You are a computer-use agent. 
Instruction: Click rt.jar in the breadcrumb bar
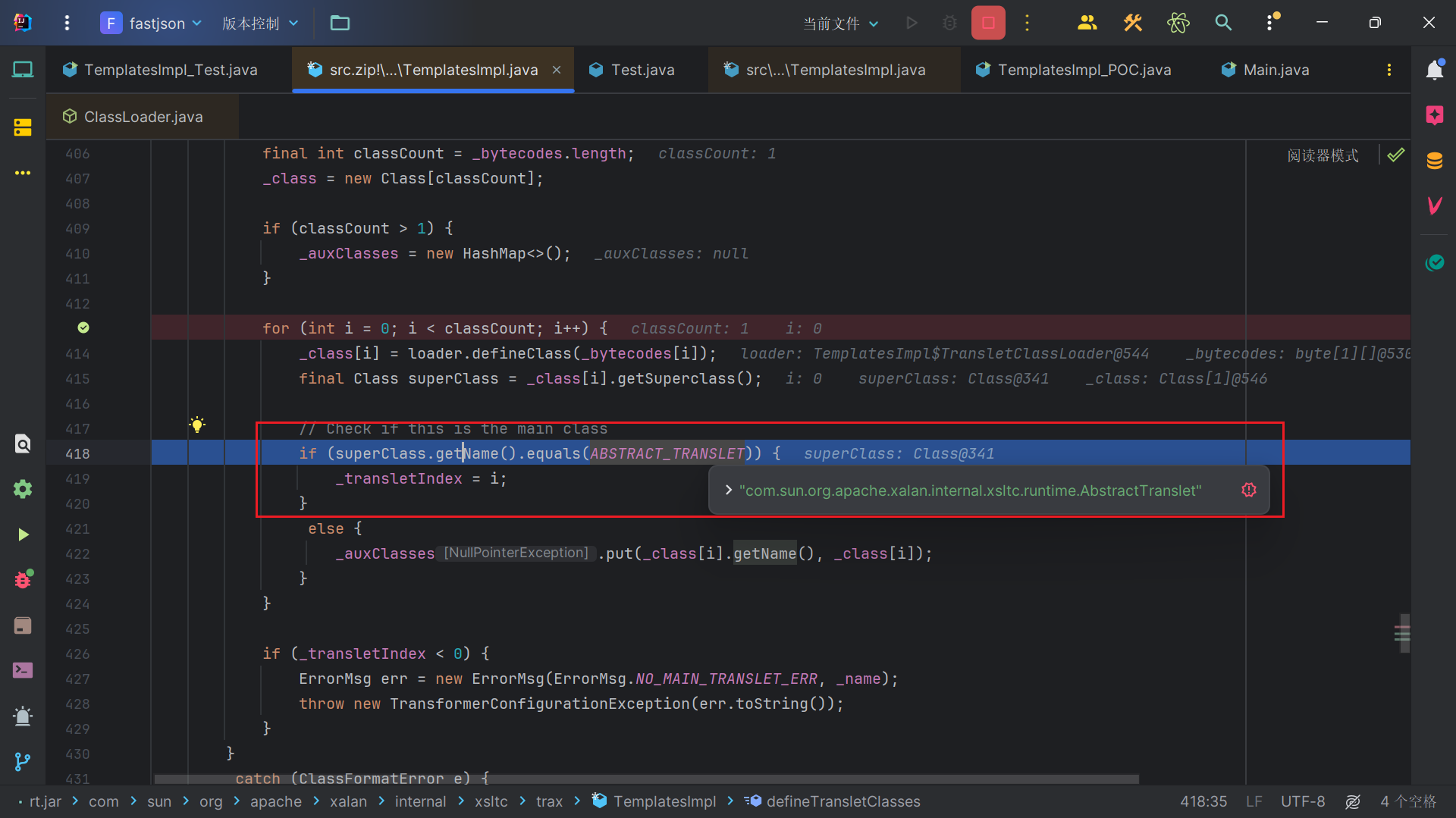[45, 802]
